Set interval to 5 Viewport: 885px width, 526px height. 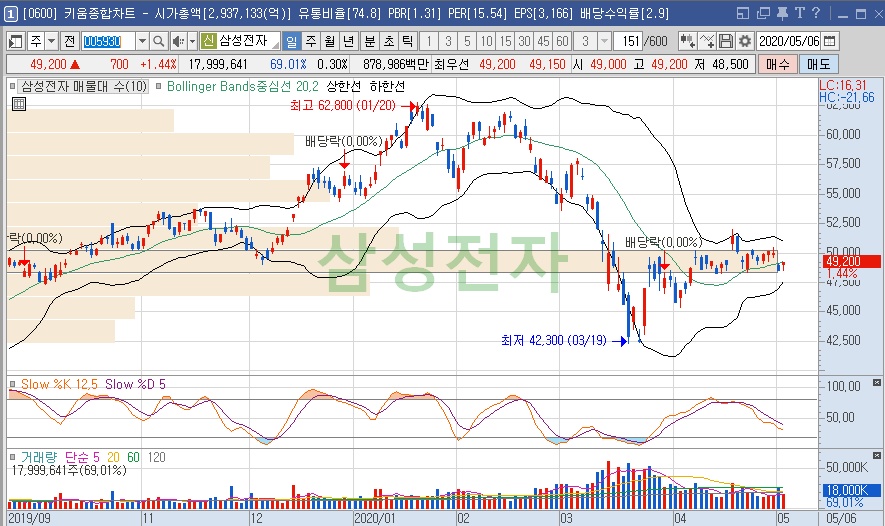click(467, 41)
